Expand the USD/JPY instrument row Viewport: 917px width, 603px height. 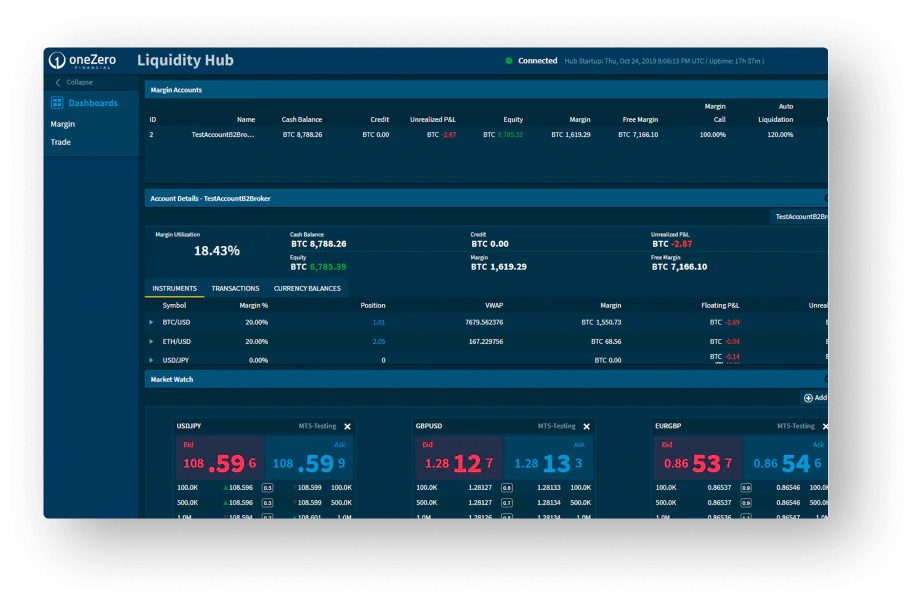coord(151,360)
